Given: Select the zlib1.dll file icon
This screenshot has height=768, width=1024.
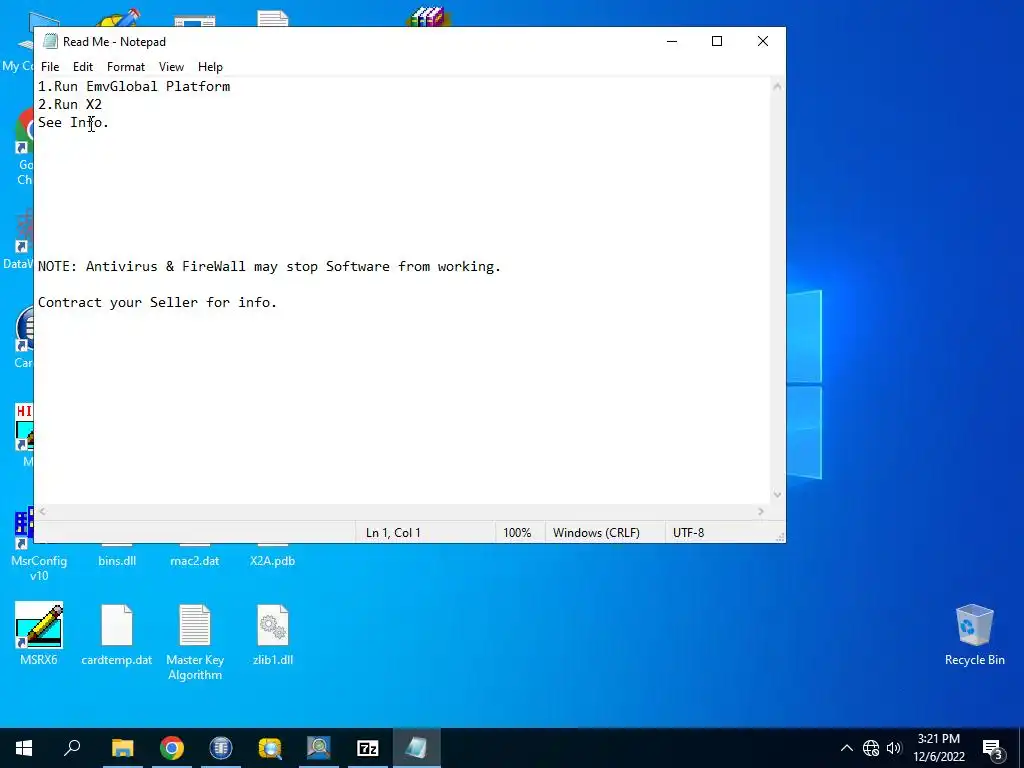Looking at the screenshot, I should coord(273,633).
